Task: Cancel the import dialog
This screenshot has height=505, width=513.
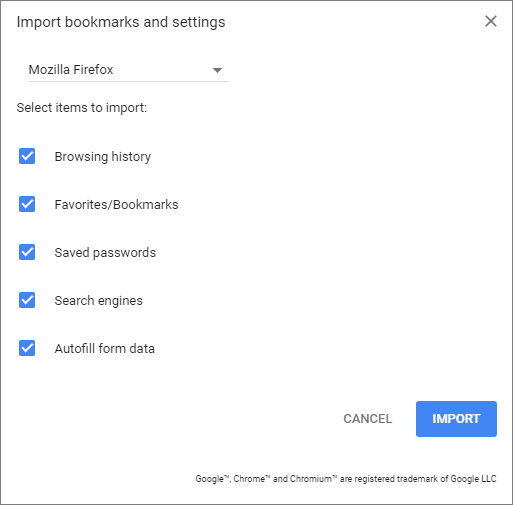Action: 368,419
